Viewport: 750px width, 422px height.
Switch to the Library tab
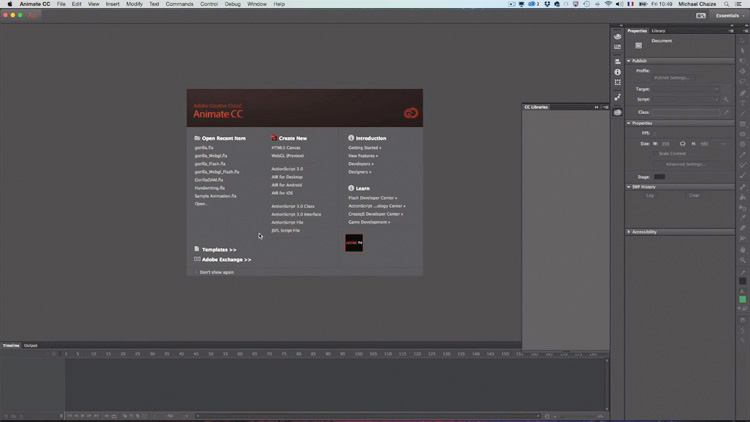coord(658,31)
